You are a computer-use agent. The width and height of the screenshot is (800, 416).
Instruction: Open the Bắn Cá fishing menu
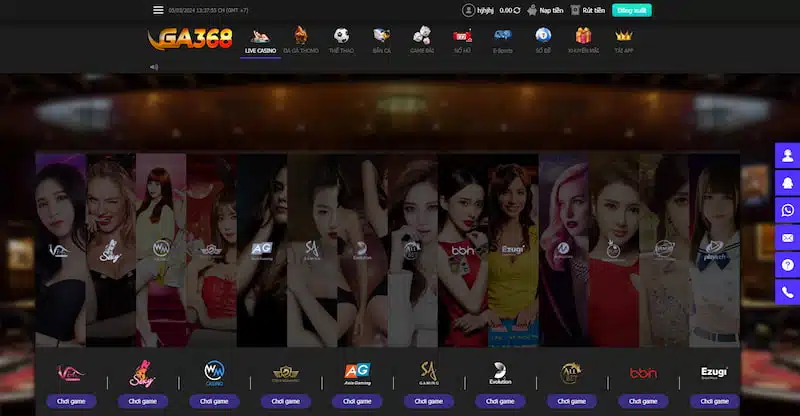pos(382,41)
